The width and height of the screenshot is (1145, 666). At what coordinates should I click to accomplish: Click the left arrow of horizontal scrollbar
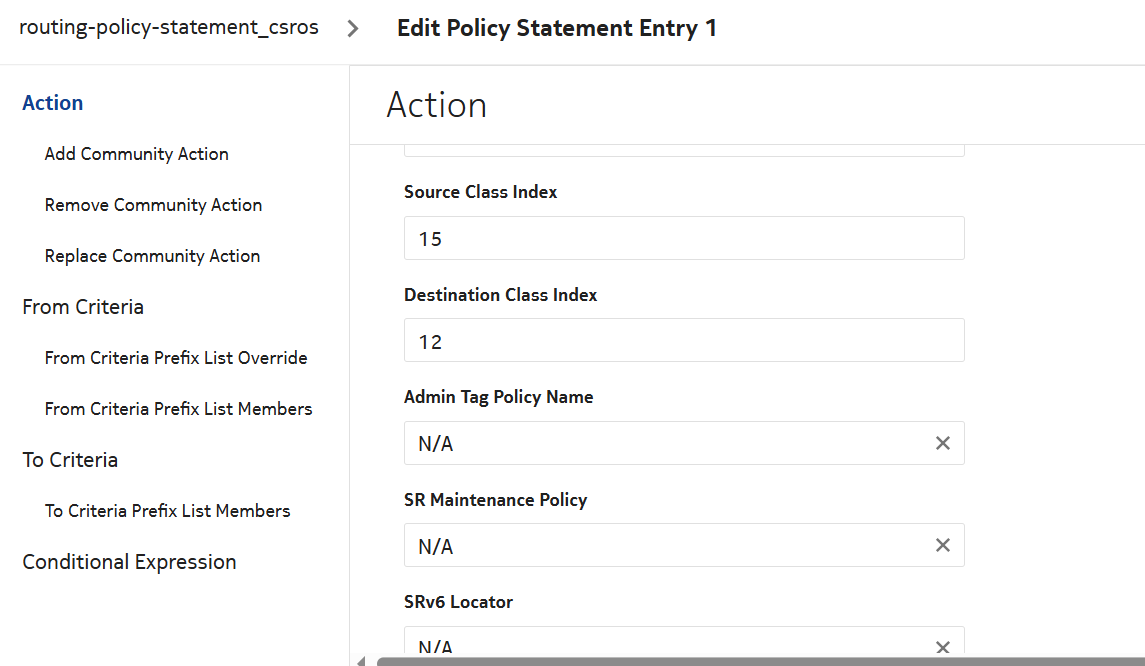(360, 661)
